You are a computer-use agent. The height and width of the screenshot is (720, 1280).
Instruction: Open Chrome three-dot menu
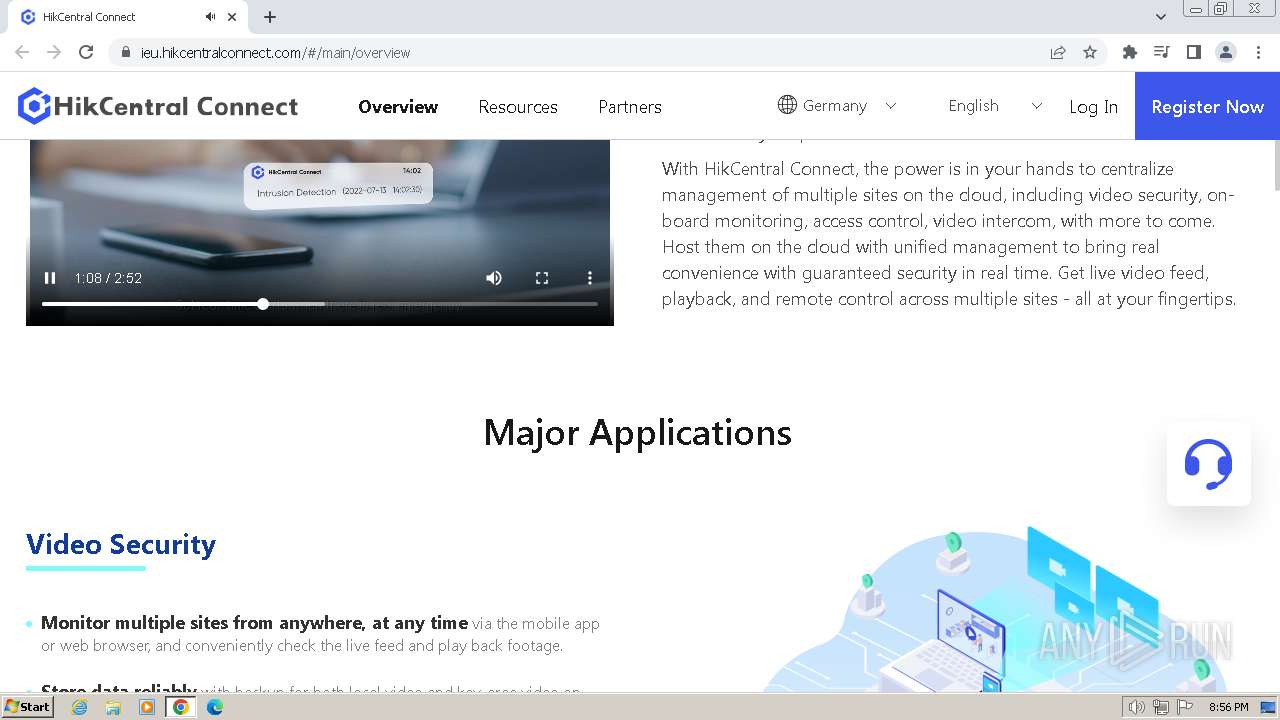pyautogui.click(x=1258, y=52)
